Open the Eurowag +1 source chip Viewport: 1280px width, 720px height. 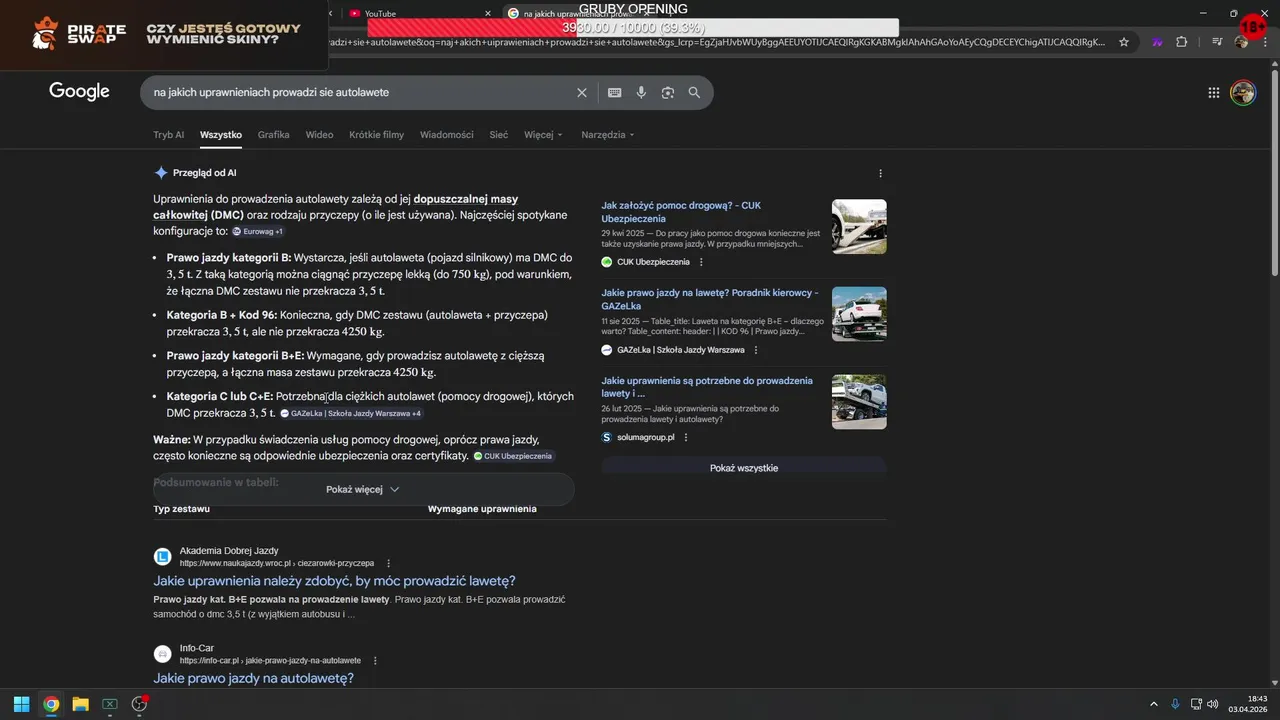258,231
